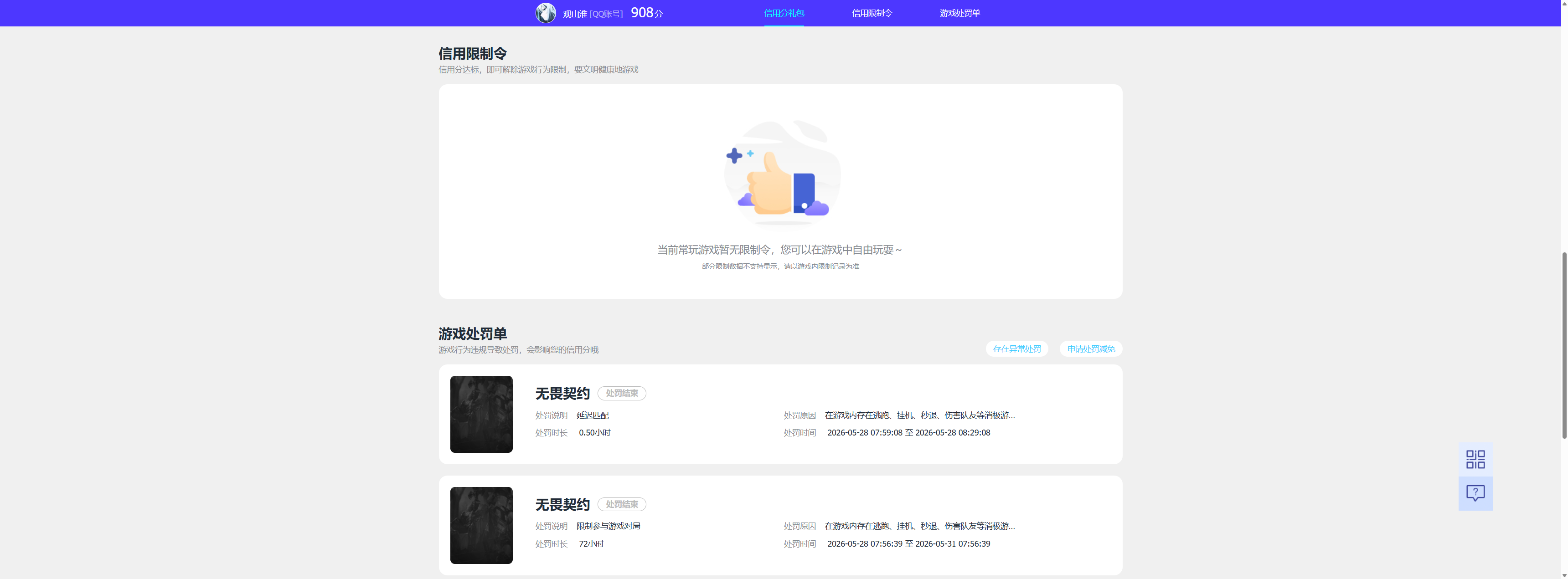Click the user avatar in header
The height and width of the screenshot is (579, 1568).
(546, 13)
